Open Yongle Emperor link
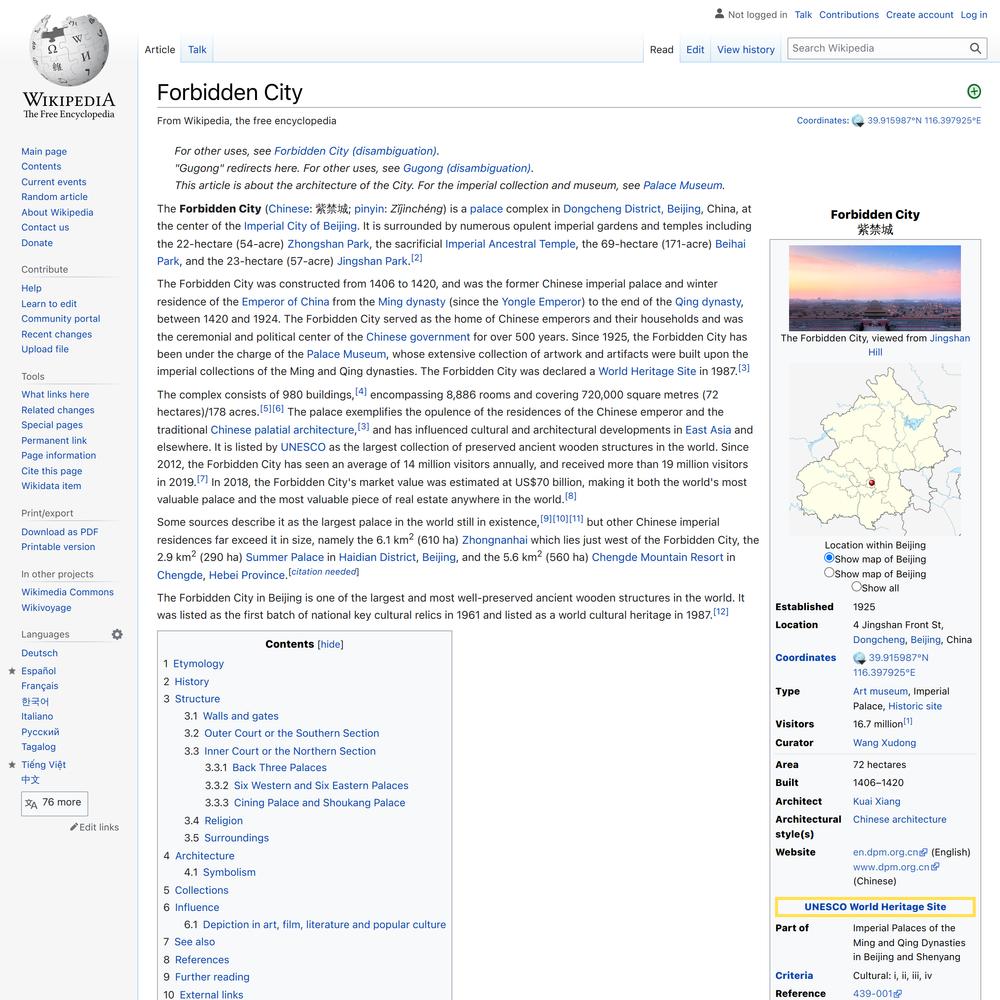Image resolution: width=1000 pixels, height=1000 pixels. pos(541,302)
